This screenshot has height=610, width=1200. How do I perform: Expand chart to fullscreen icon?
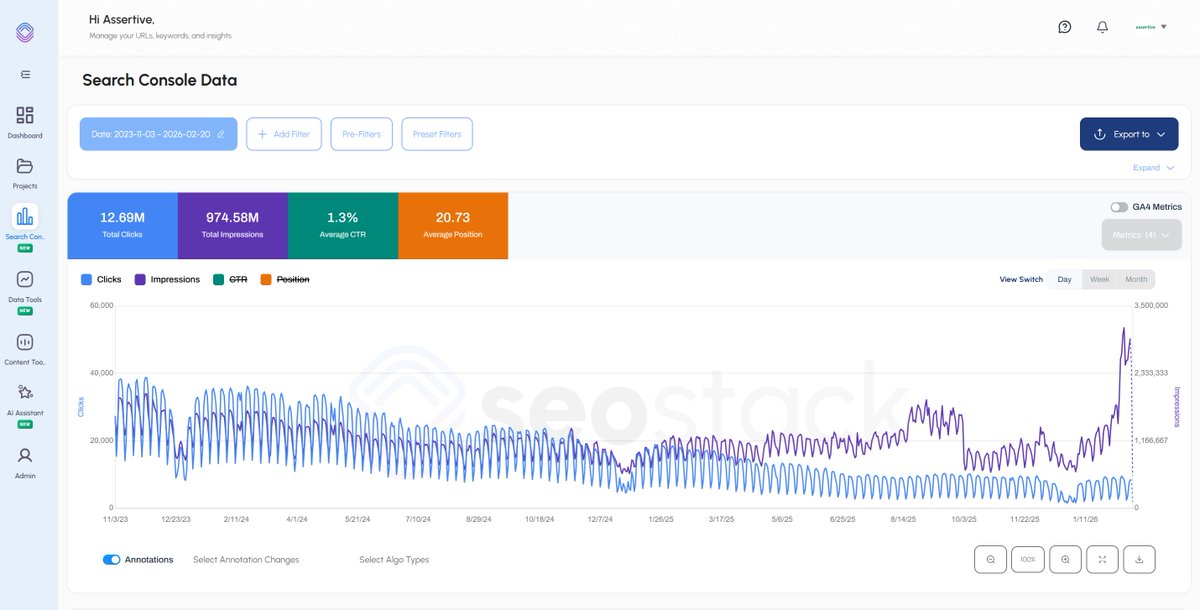tap(1102, 559)
